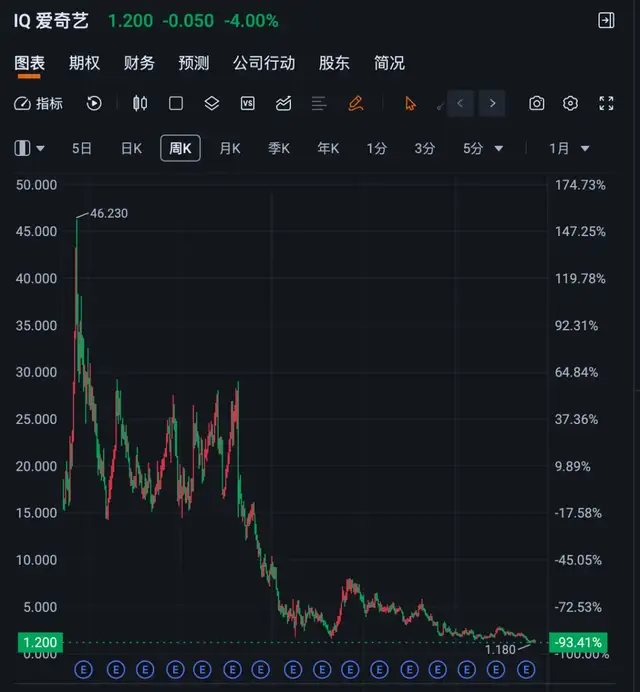Switch to 日K daily candles
Image resolution: width=640 pixels, height=692 pixels.
tap(131, 148)
